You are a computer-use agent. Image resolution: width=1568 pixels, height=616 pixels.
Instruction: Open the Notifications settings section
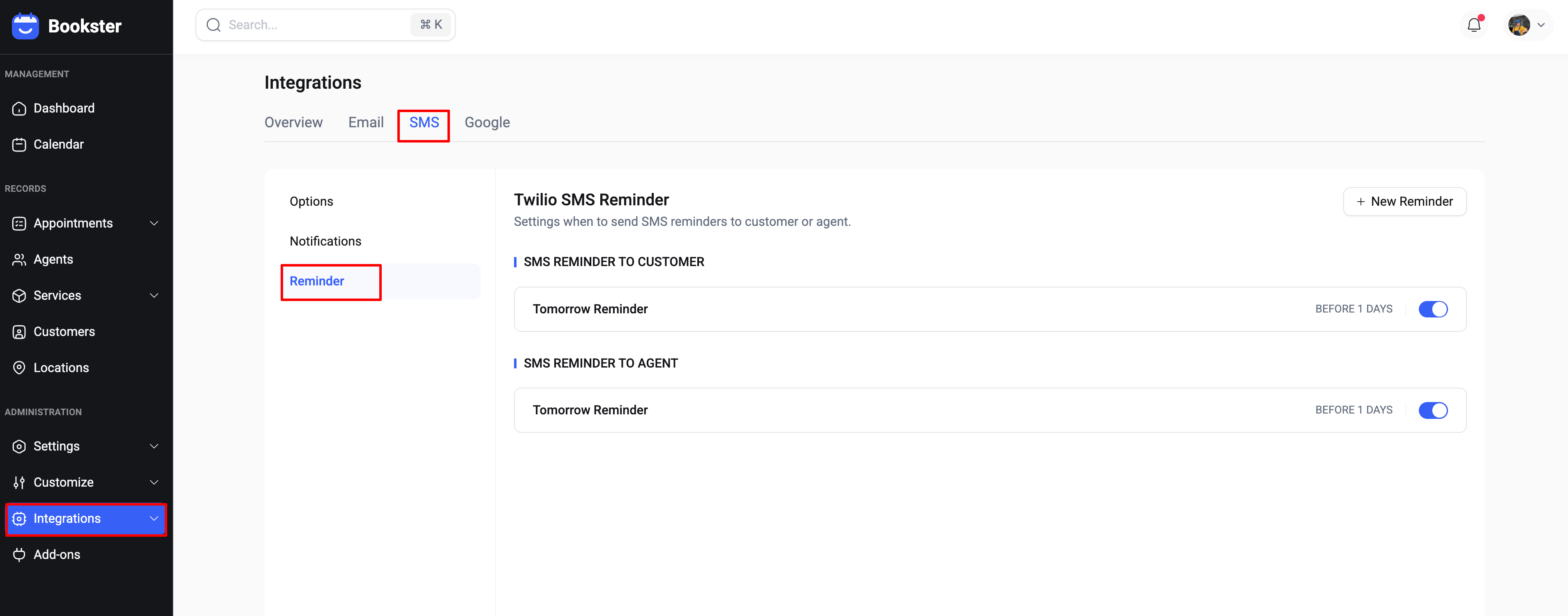325,241
